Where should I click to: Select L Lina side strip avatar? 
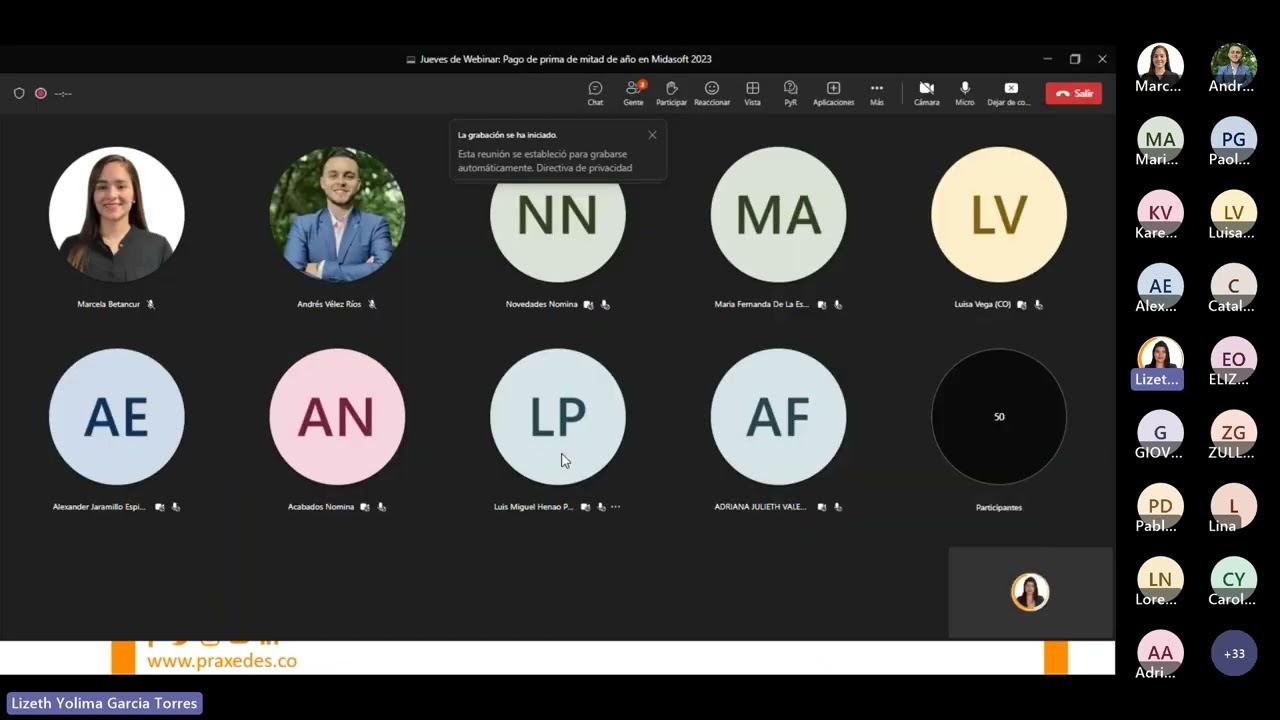[1233, 508]
